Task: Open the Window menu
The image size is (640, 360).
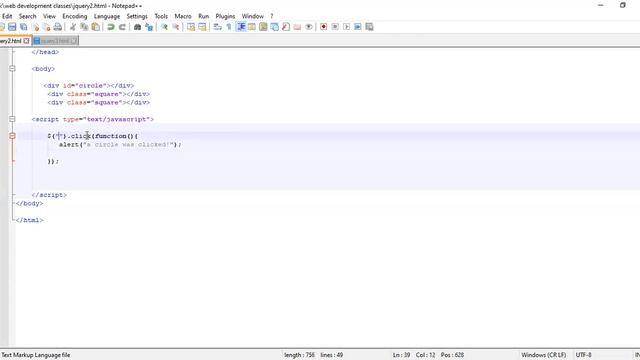Action: 253,16
